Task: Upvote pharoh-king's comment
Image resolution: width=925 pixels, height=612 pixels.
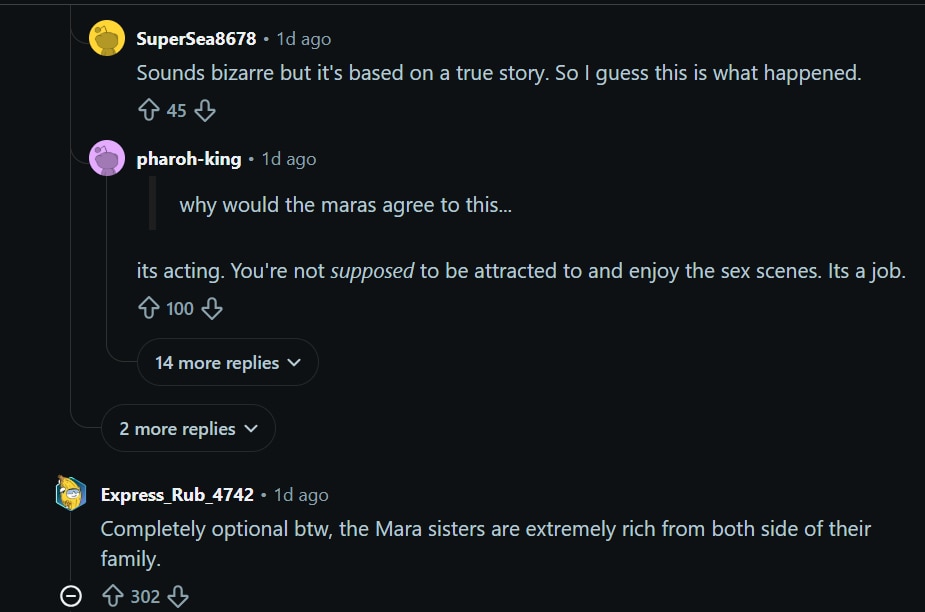Action: click(149, 308)
